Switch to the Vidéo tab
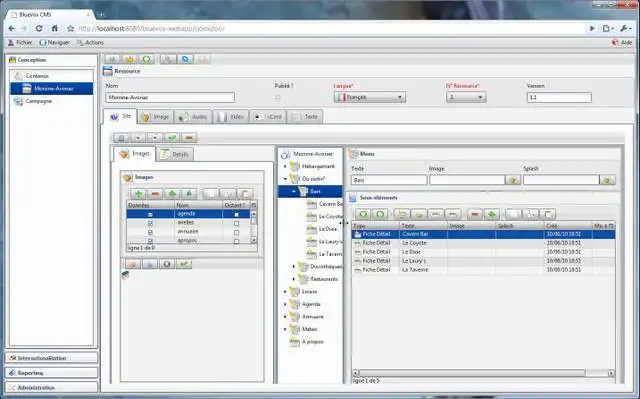This screenshot has height=399, width=640. point(231,117)
